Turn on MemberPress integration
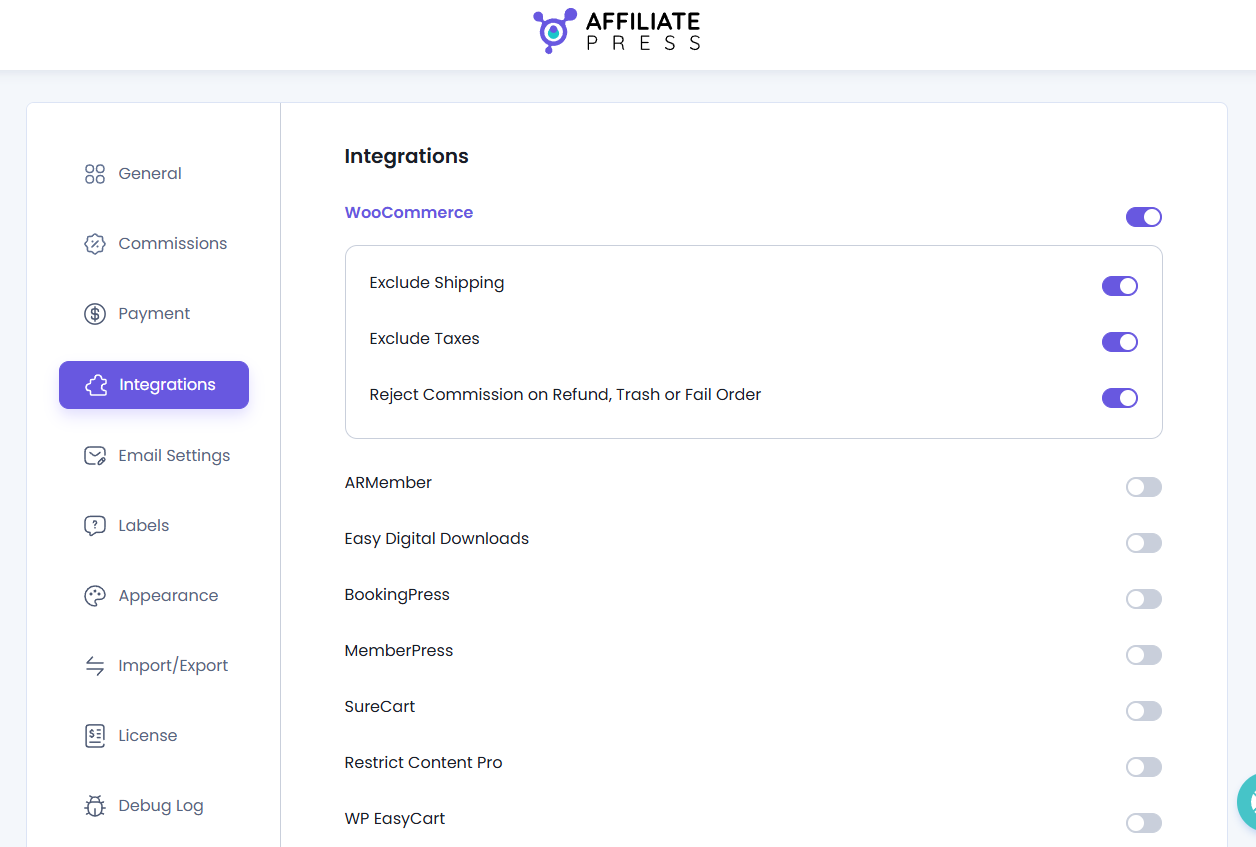1256x847 pixels. click(1143, 655)
